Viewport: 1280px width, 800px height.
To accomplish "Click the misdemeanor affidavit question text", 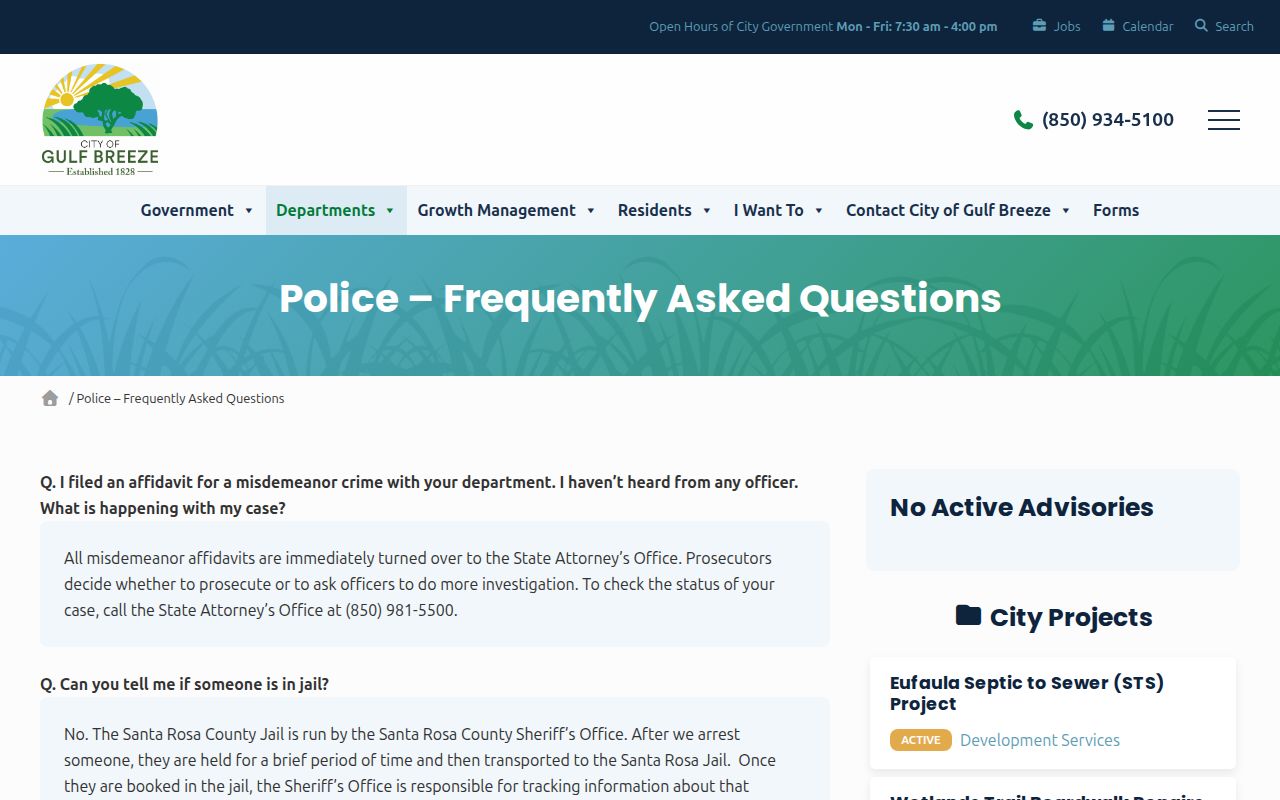I will click(x=419, y=495).
